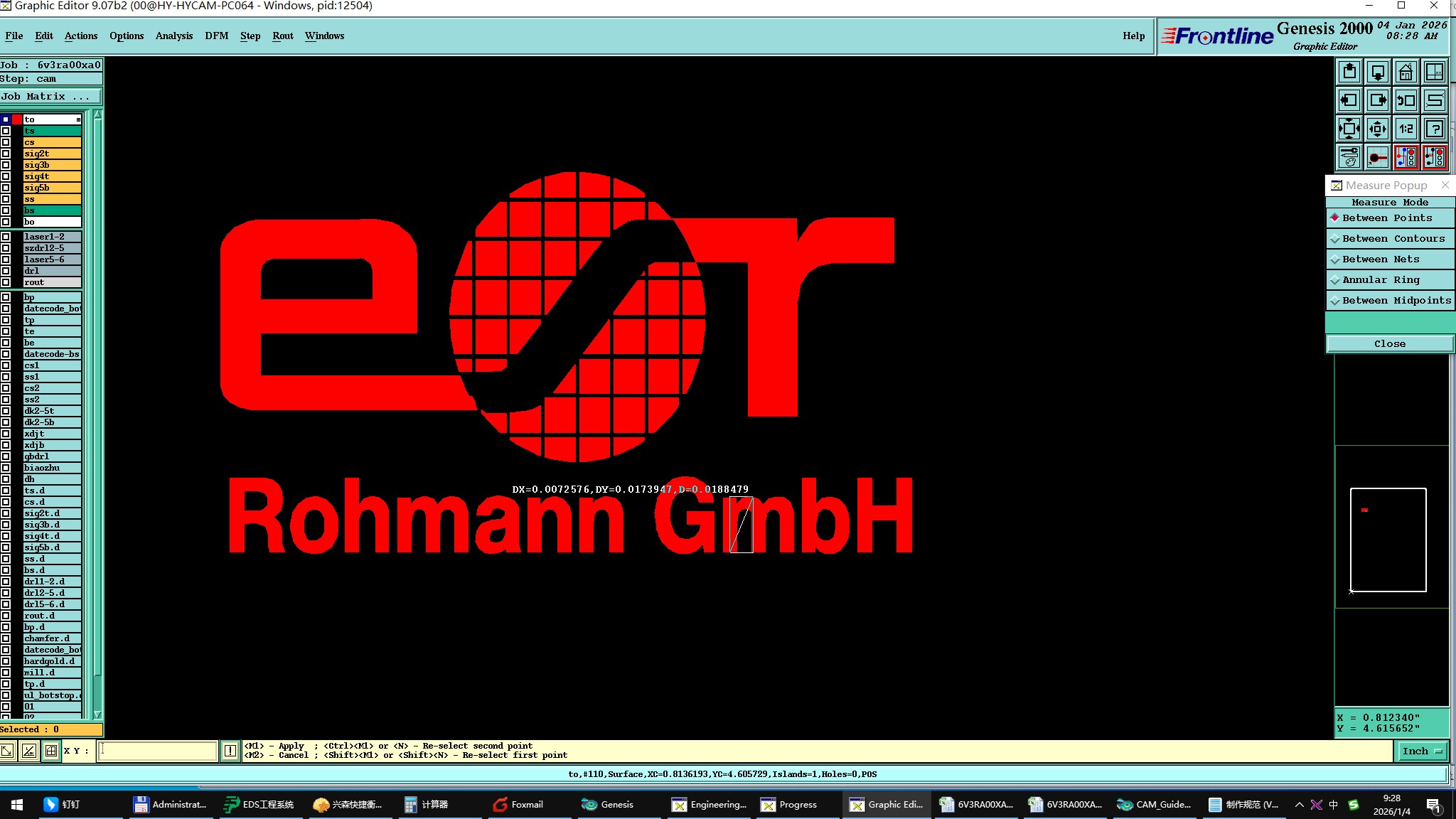This screenshot has width=1456, height=819.
Task: Click the exclamation mark icon beside XY field
Action: tap(230, 751)
